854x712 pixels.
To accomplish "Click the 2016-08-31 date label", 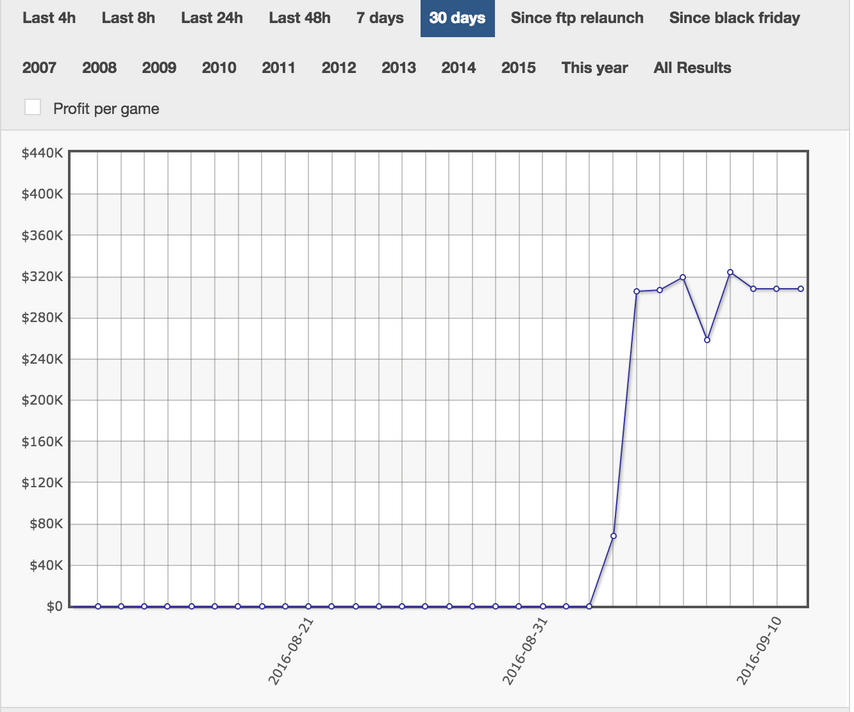I will point(524,650).
